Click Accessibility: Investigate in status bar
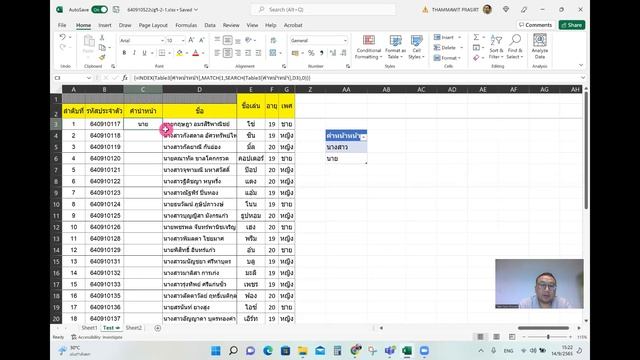This screenshot has height=360, width=640. tap(97, 337)
